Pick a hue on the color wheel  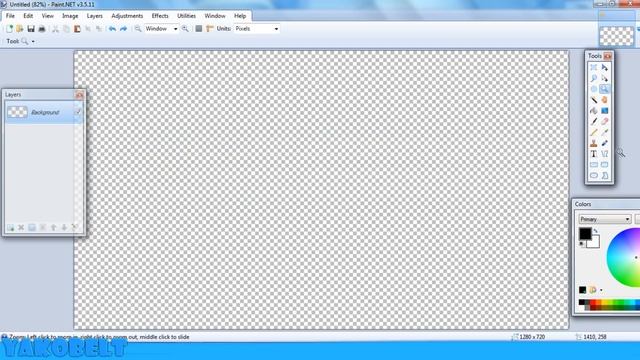tap(623, 258)
